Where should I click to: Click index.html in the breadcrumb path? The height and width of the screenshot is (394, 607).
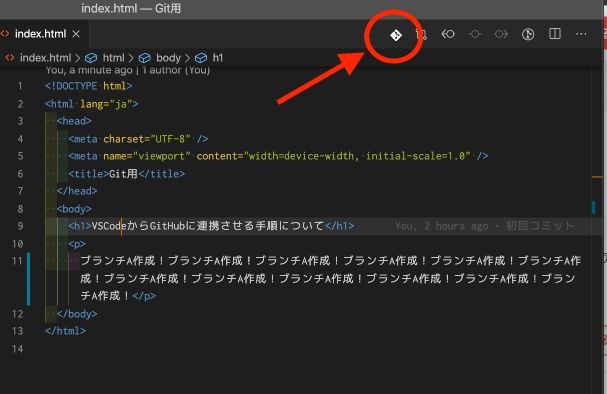45,58
